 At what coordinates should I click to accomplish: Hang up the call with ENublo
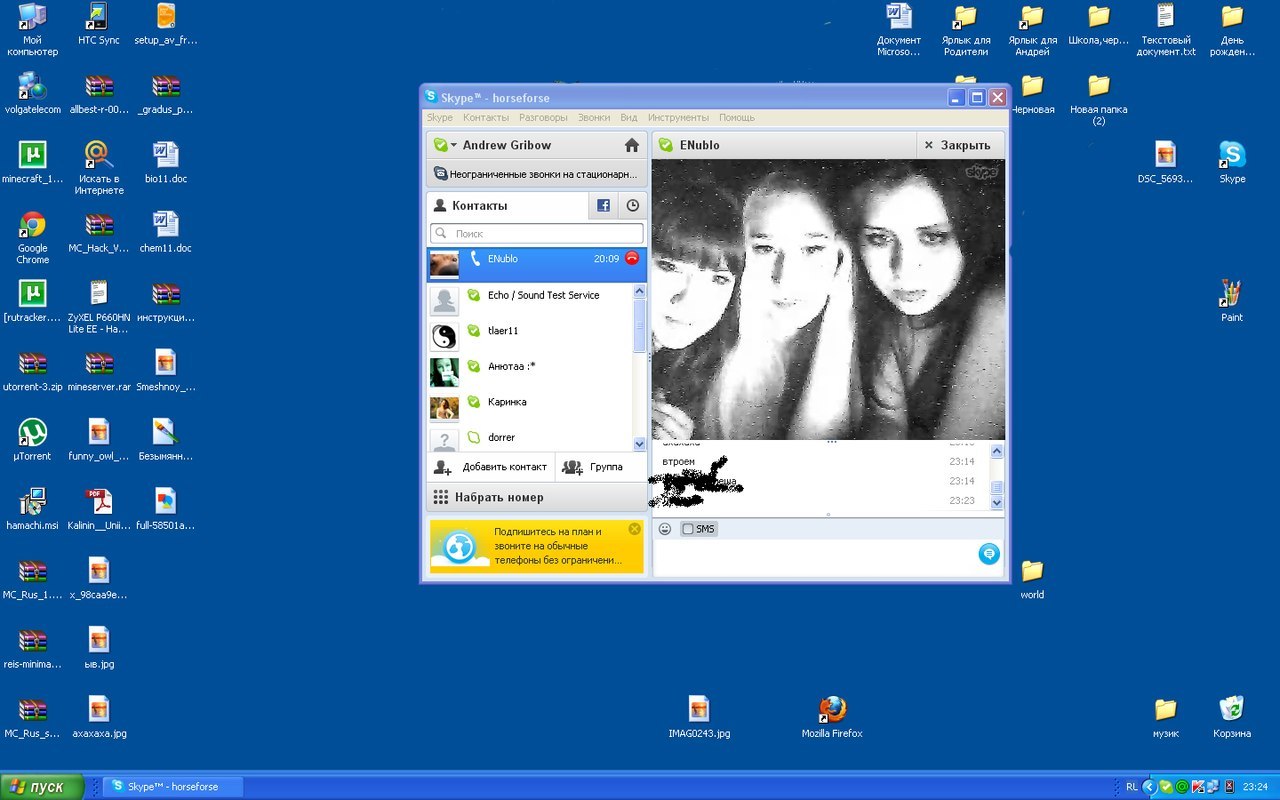click(x=631, y=258)
